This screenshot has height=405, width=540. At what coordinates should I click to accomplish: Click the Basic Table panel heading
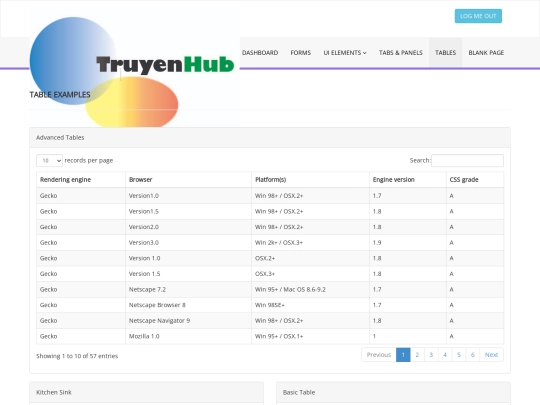pos(393,392)
